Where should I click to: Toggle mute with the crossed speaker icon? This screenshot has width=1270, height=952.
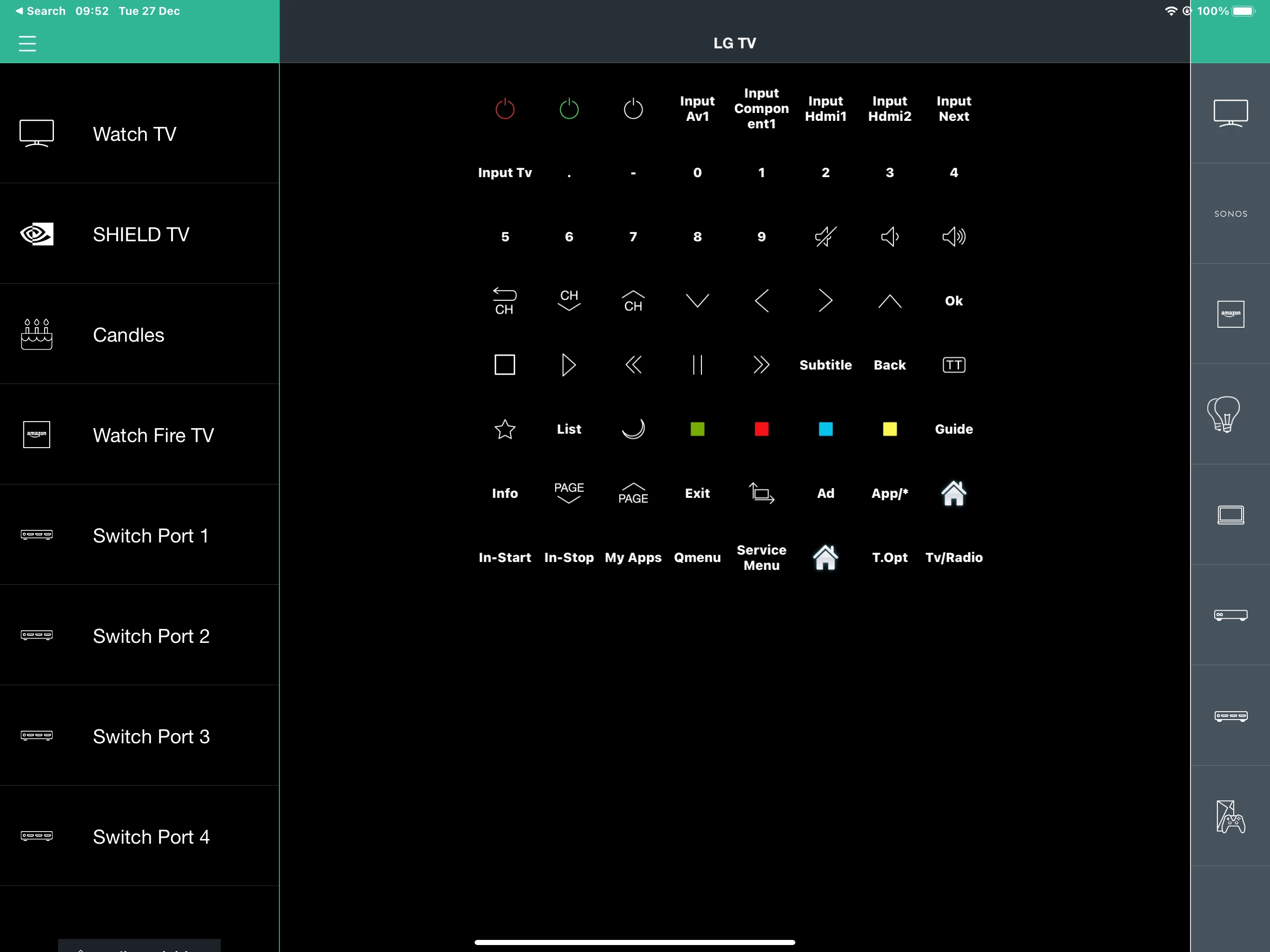click(825, 237)
